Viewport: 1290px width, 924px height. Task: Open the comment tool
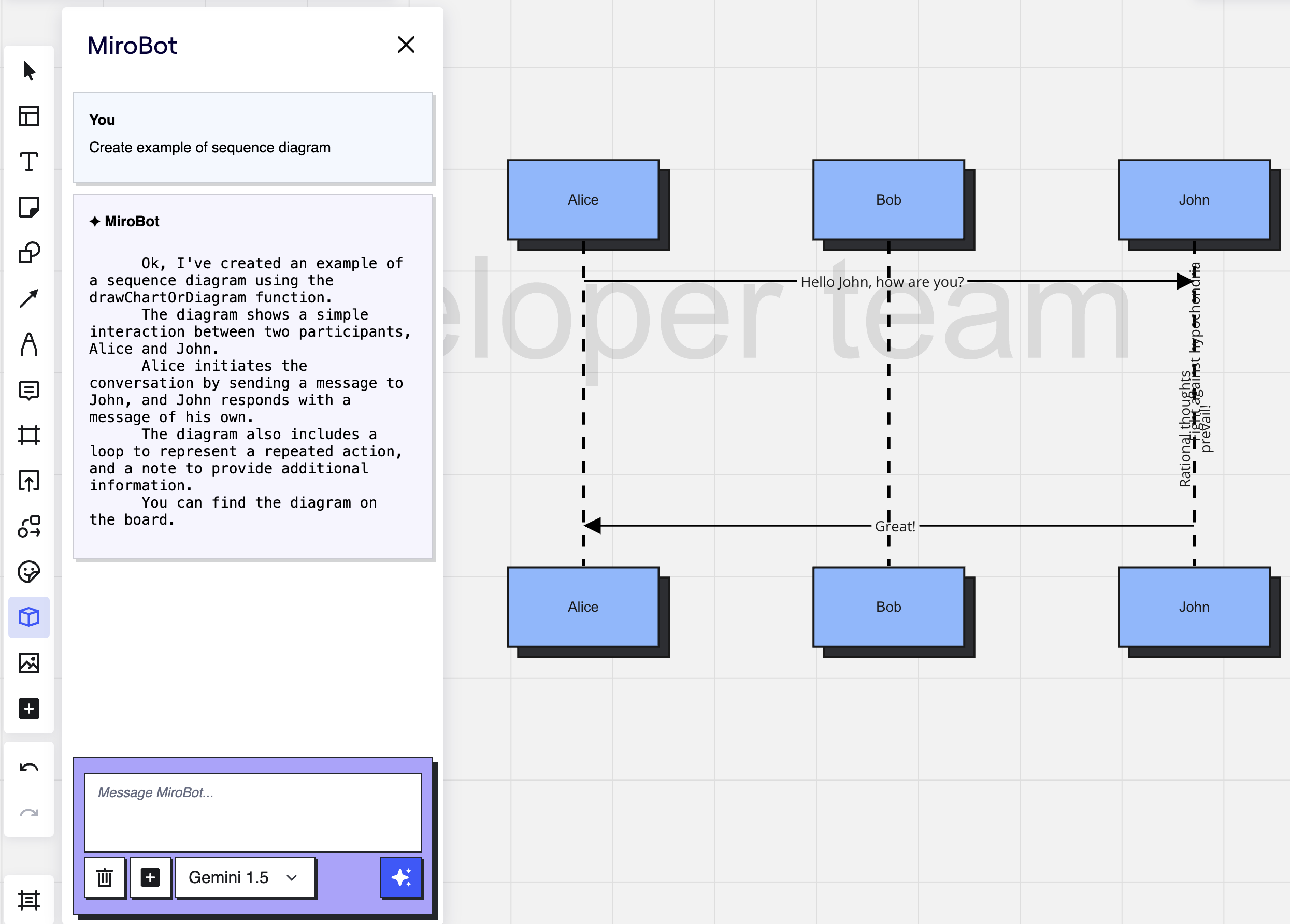(28, 390)
